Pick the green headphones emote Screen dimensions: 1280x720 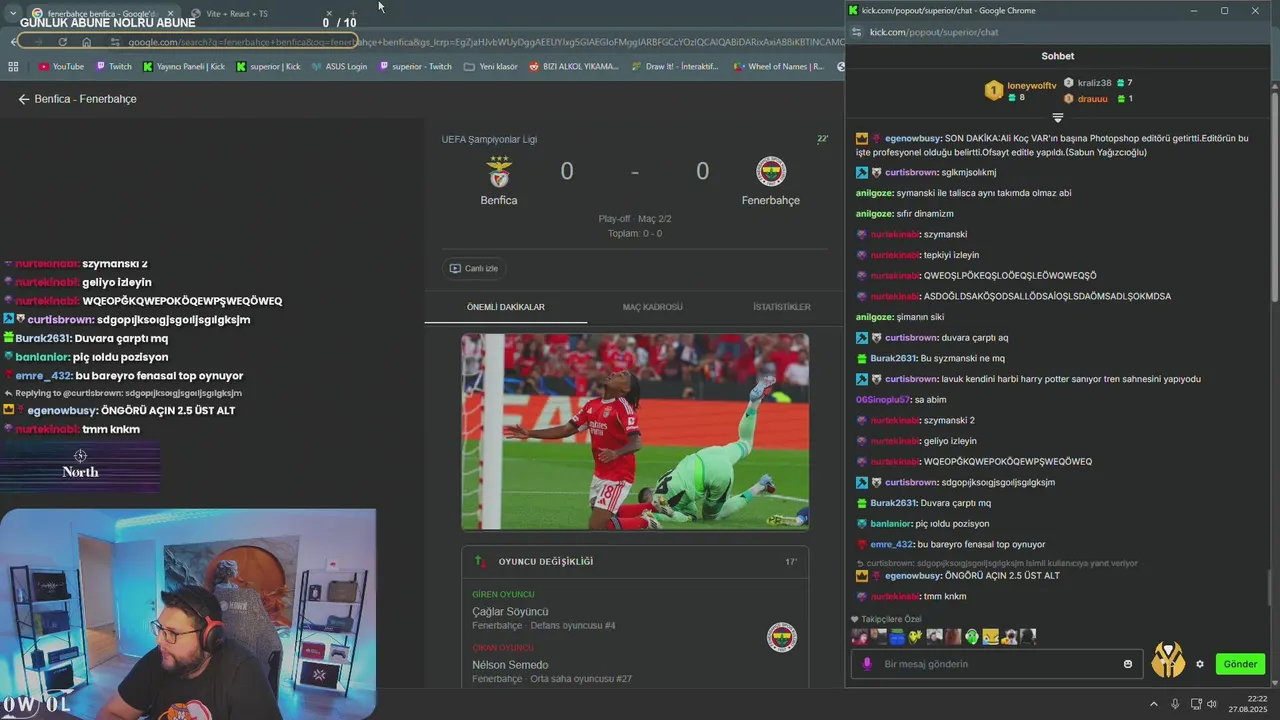tap(972, 637)
